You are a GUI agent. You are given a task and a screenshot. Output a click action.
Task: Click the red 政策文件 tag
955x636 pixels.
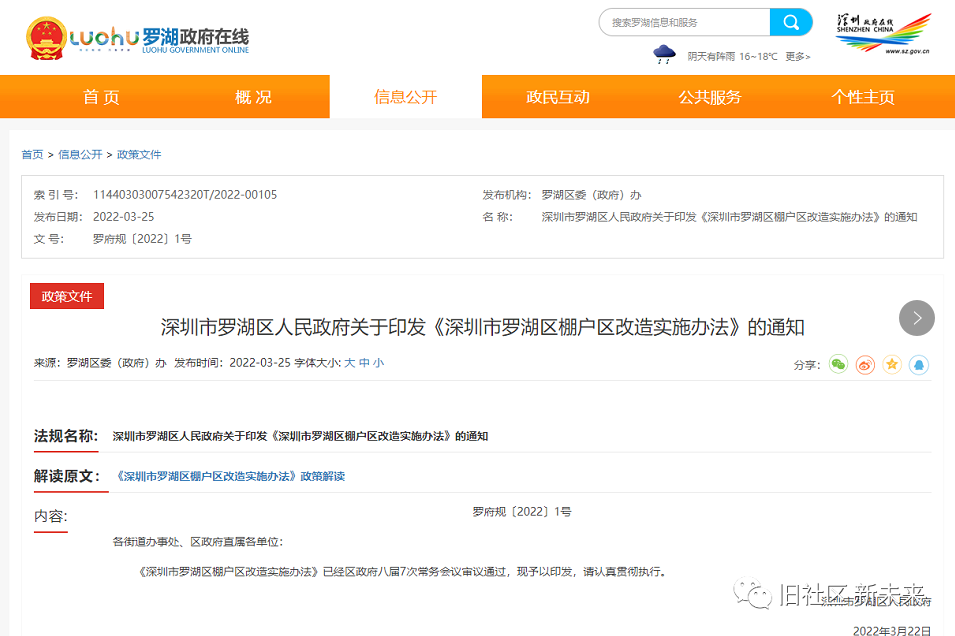tap(67, 296)
